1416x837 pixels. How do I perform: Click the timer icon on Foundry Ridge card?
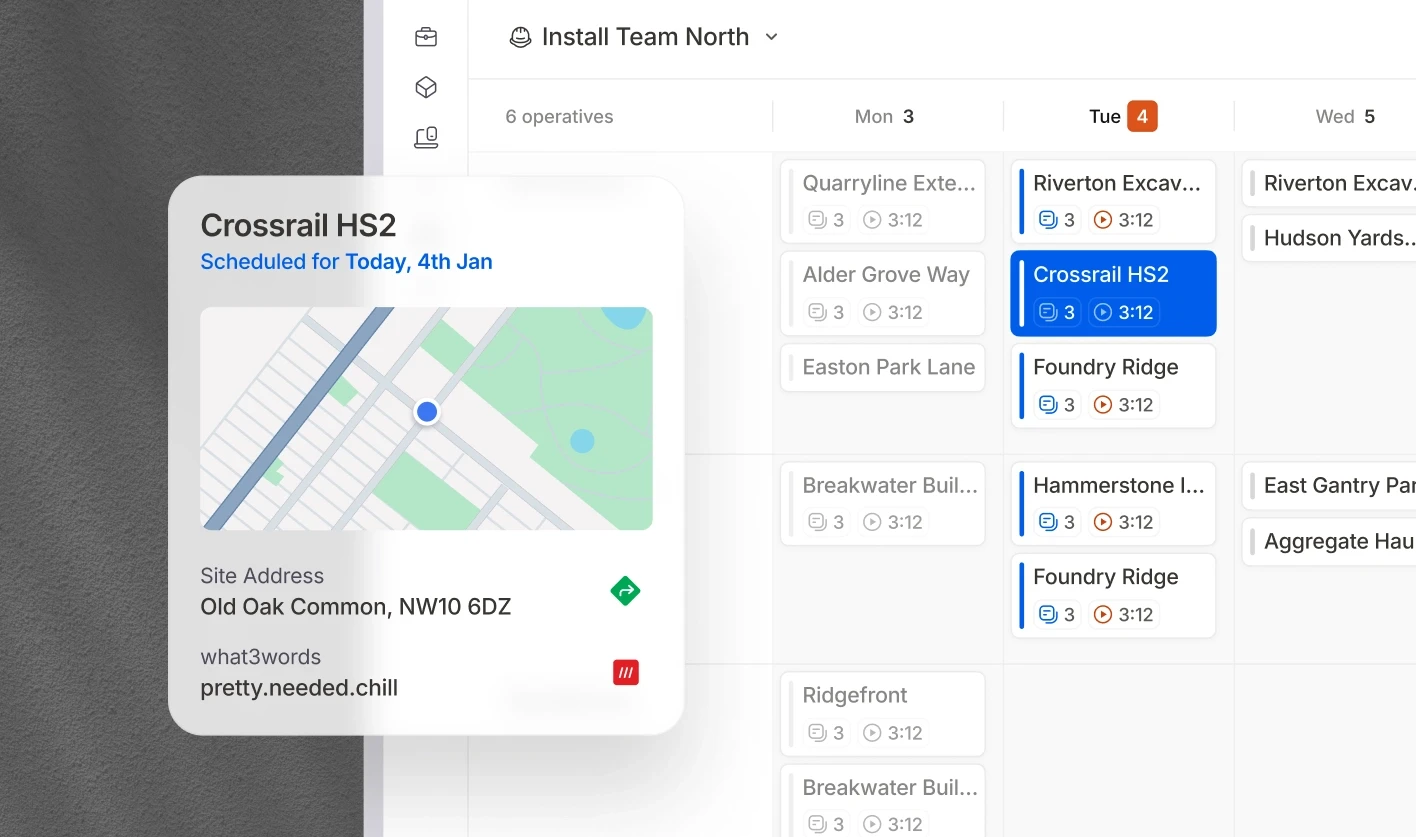(x=1103, y=404)
